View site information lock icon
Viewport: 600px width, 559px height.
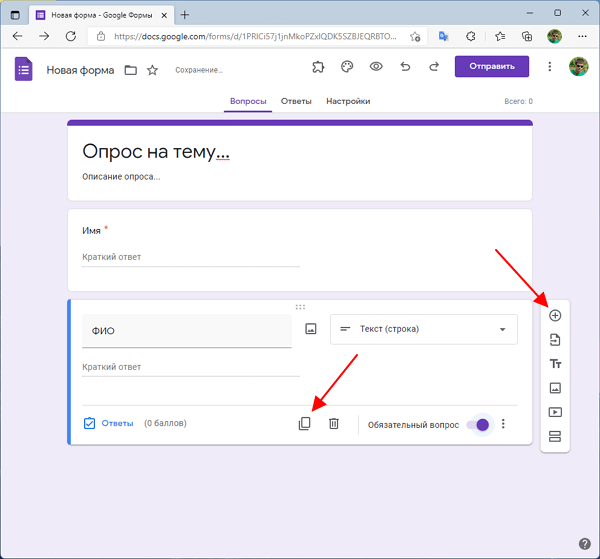(x=101, y=36)
